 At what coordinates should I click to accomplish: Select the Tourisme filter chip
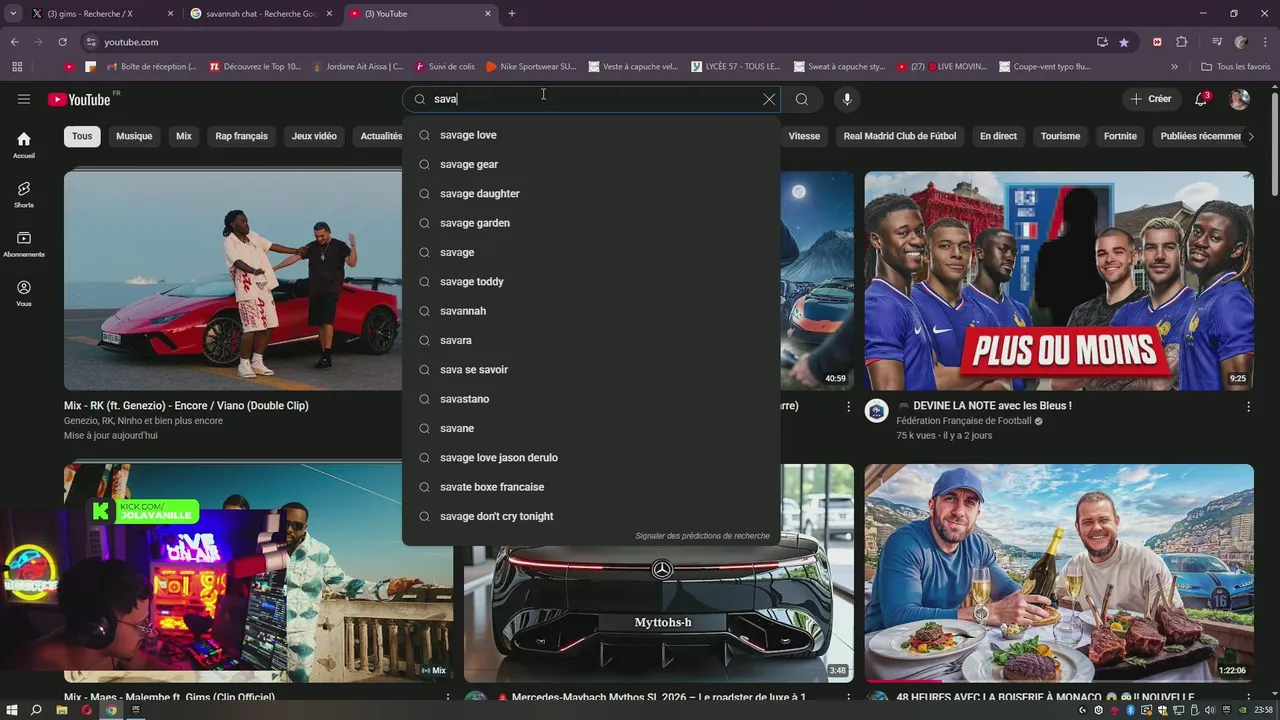[1060, 136]
